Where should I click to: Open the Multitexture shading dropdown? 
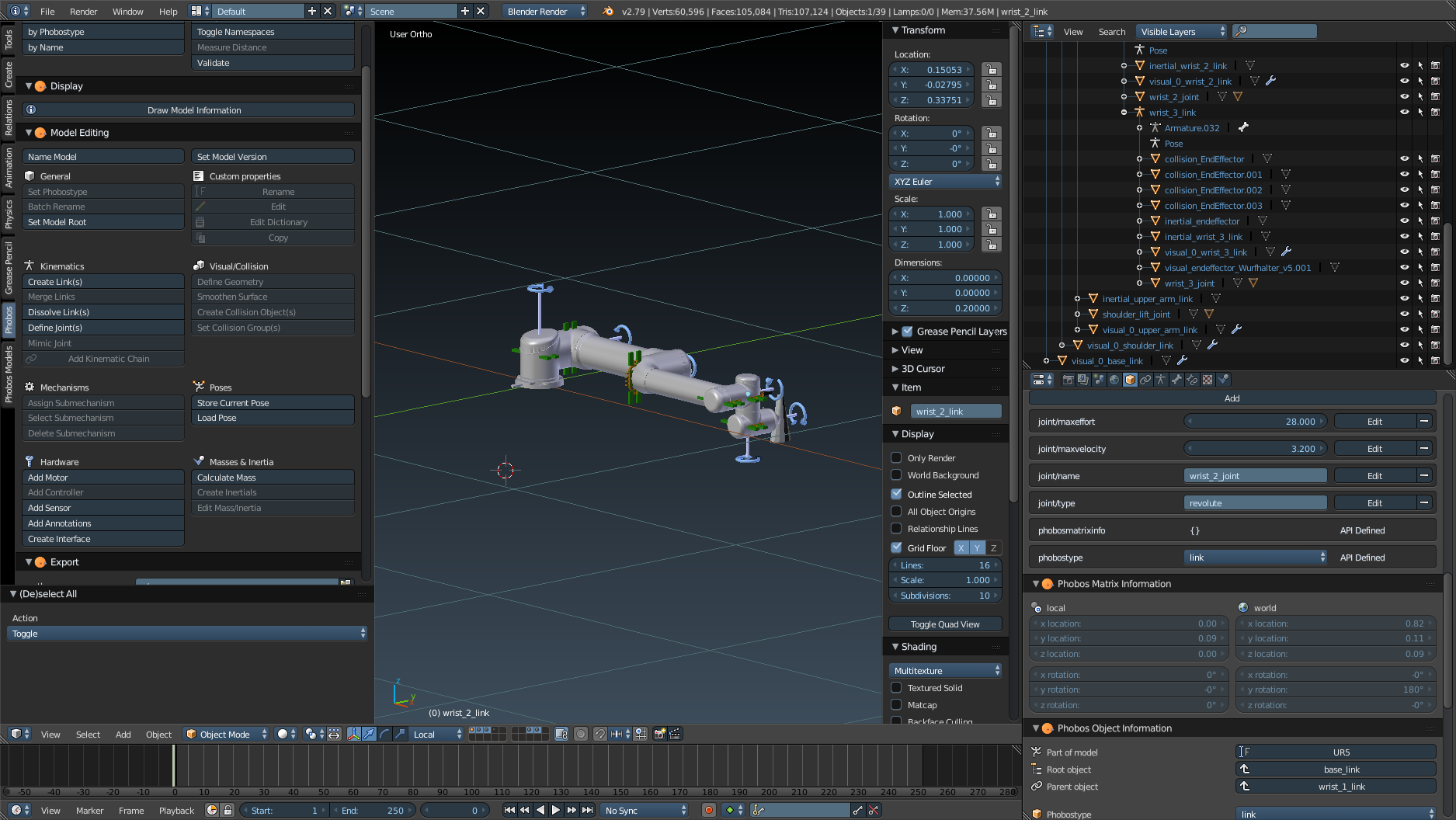click(945, 671)
